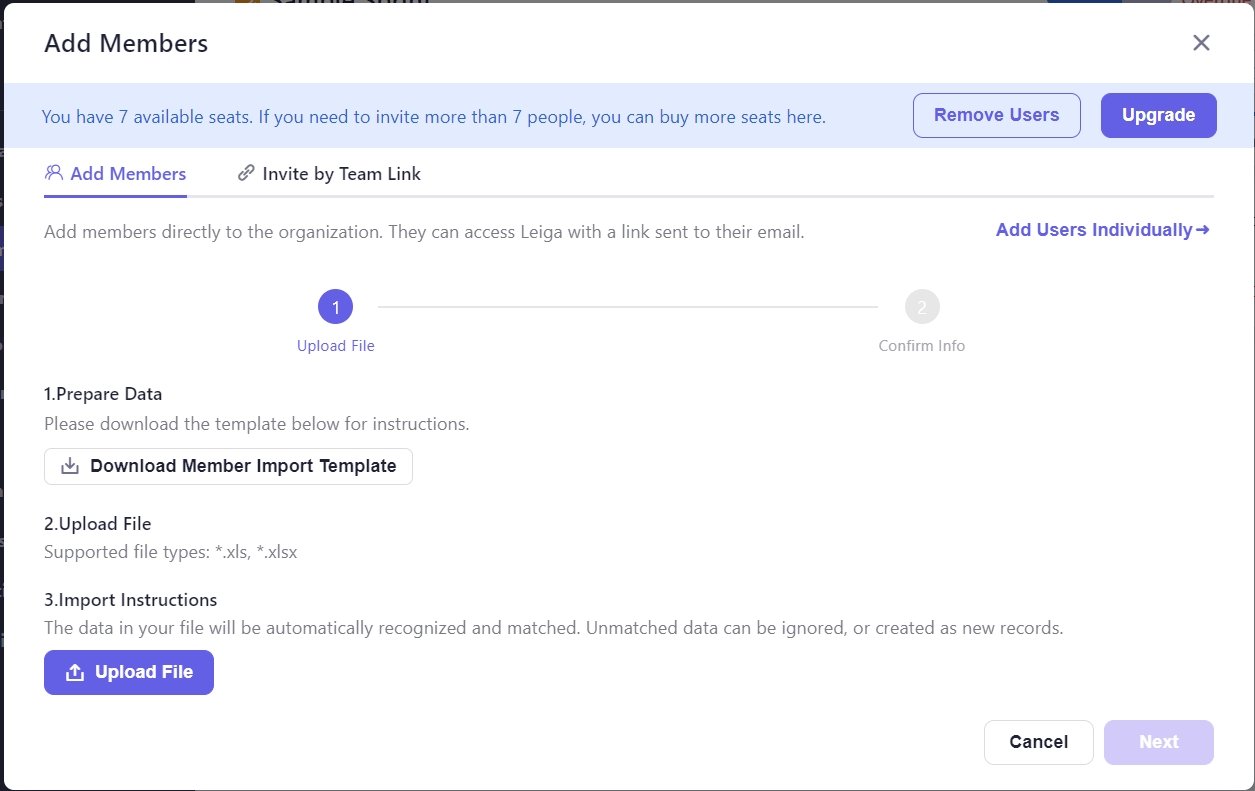Click the Upload File button label
This screenshot has height=791, width=1255.
point(144,673)
